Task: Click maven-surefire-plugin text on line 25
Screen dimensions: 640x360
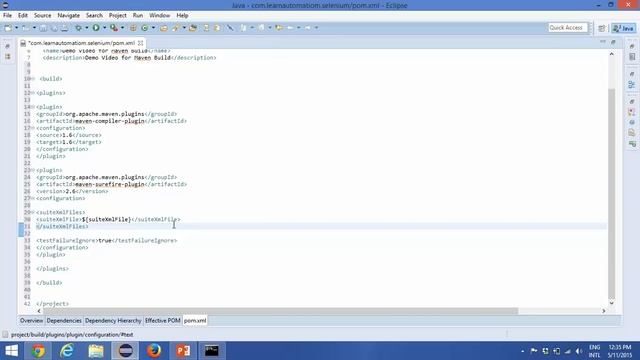Action: [110, 184]
